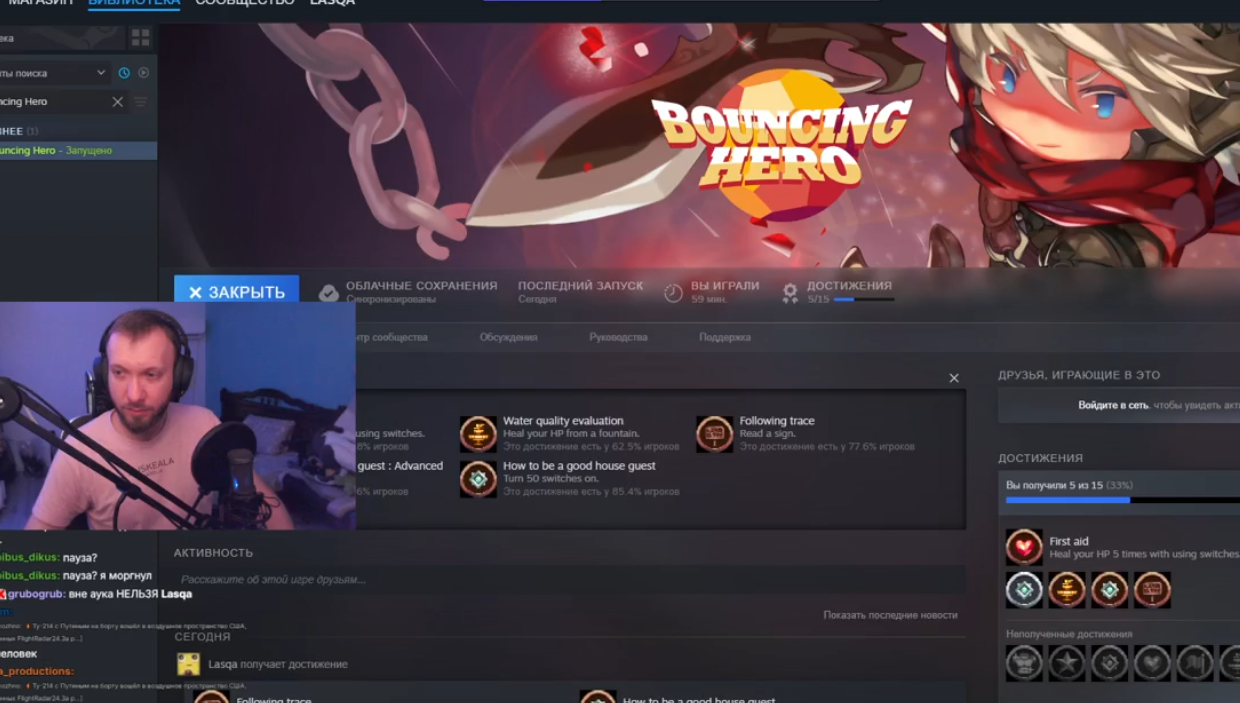Click Показать последние новости link
The width and height of the screenshot is (1240, 703).
tap(890, 615)
